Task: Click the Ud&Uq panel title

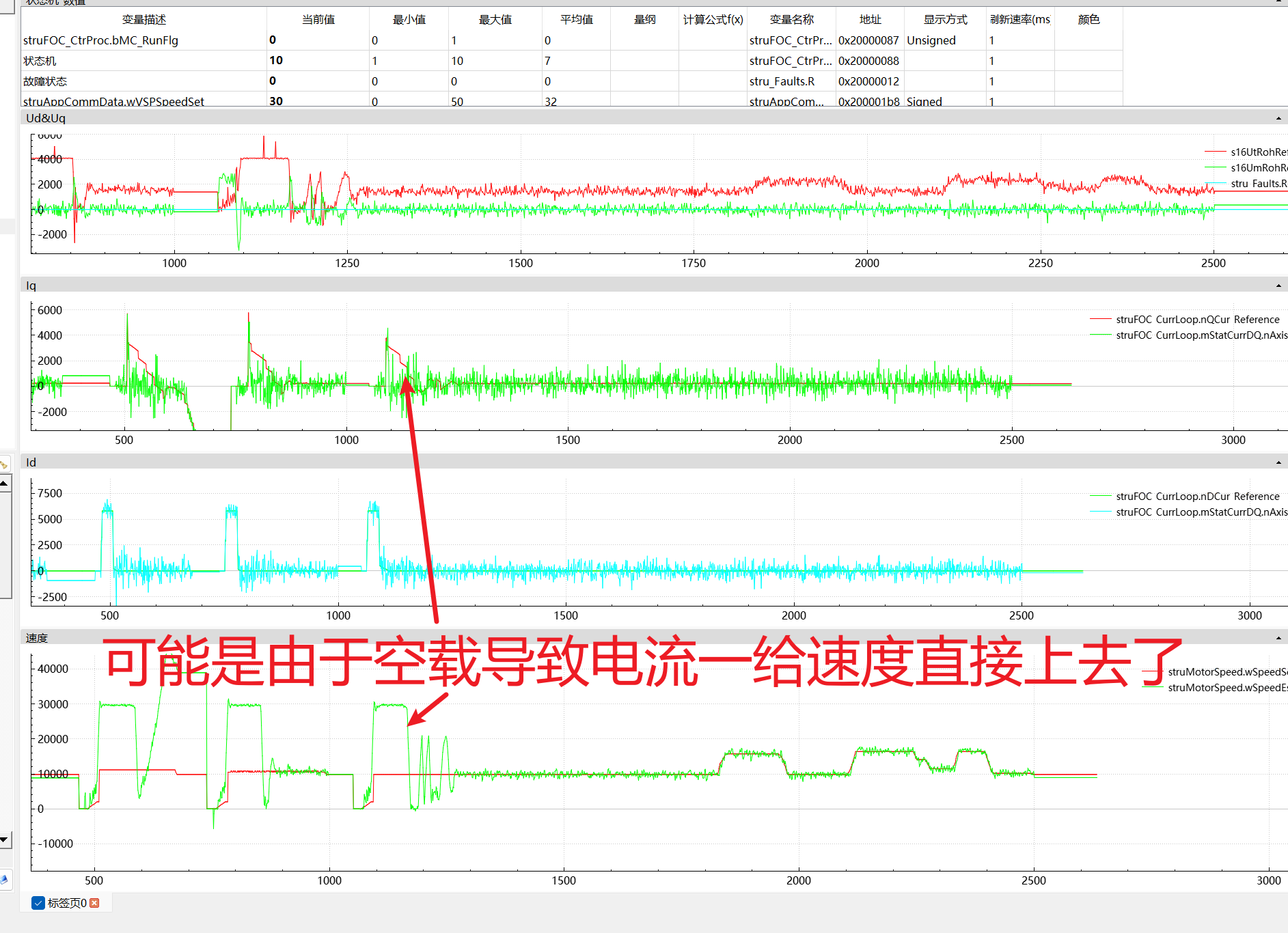Action: pos(46,118)
